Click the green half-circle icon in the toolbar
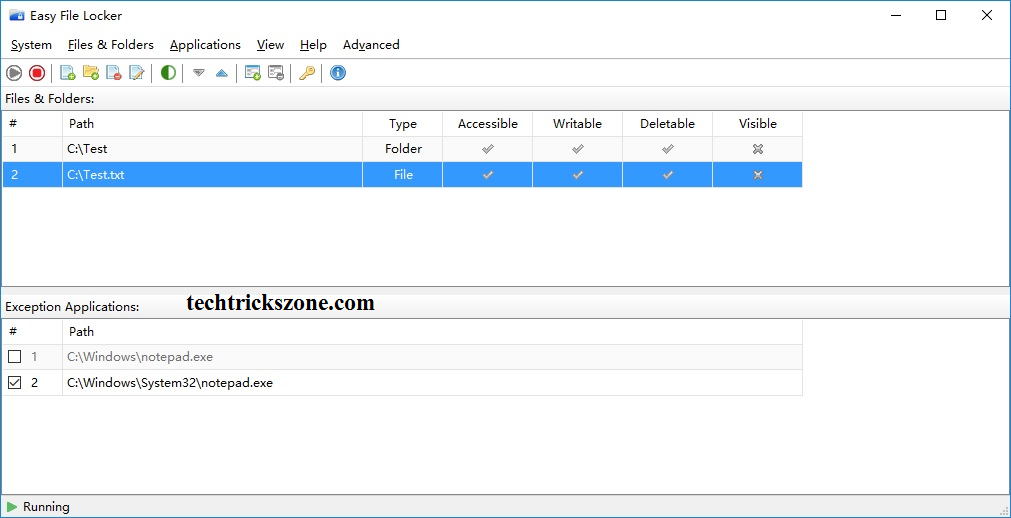 pos(168,73)
